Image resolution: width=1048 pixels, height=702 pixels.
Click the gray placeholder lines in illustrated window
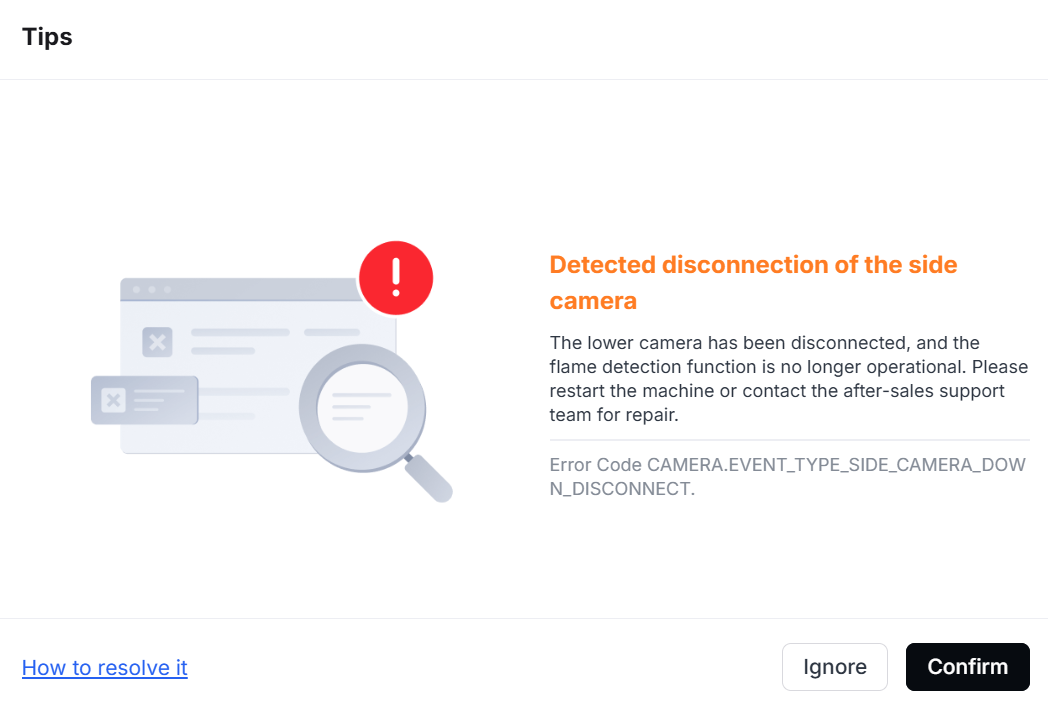pos(275,341)
